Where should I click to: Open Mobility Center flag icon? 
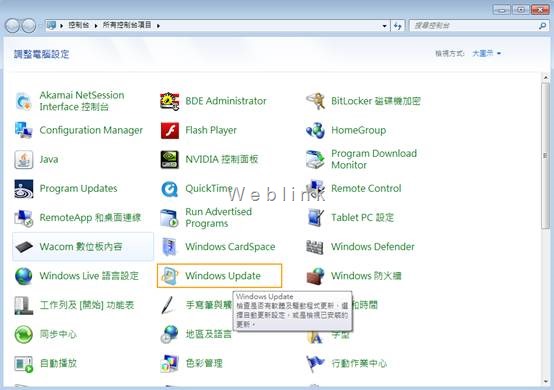pyautogui.click(x=315, y=363)
